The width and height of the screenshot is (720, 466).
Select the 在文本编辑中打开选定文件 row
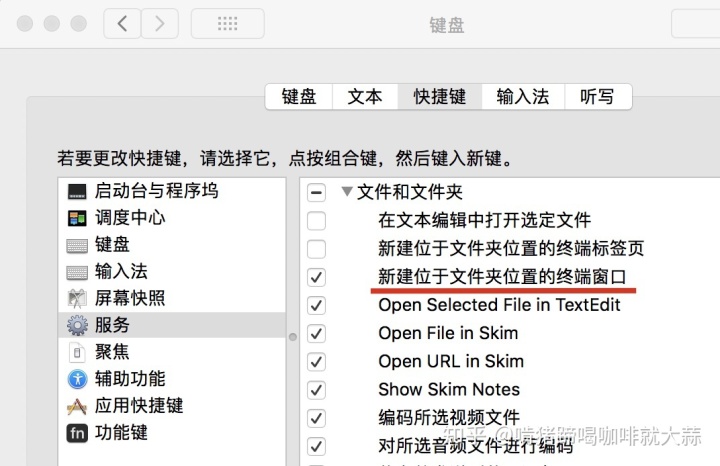[510, 220]
